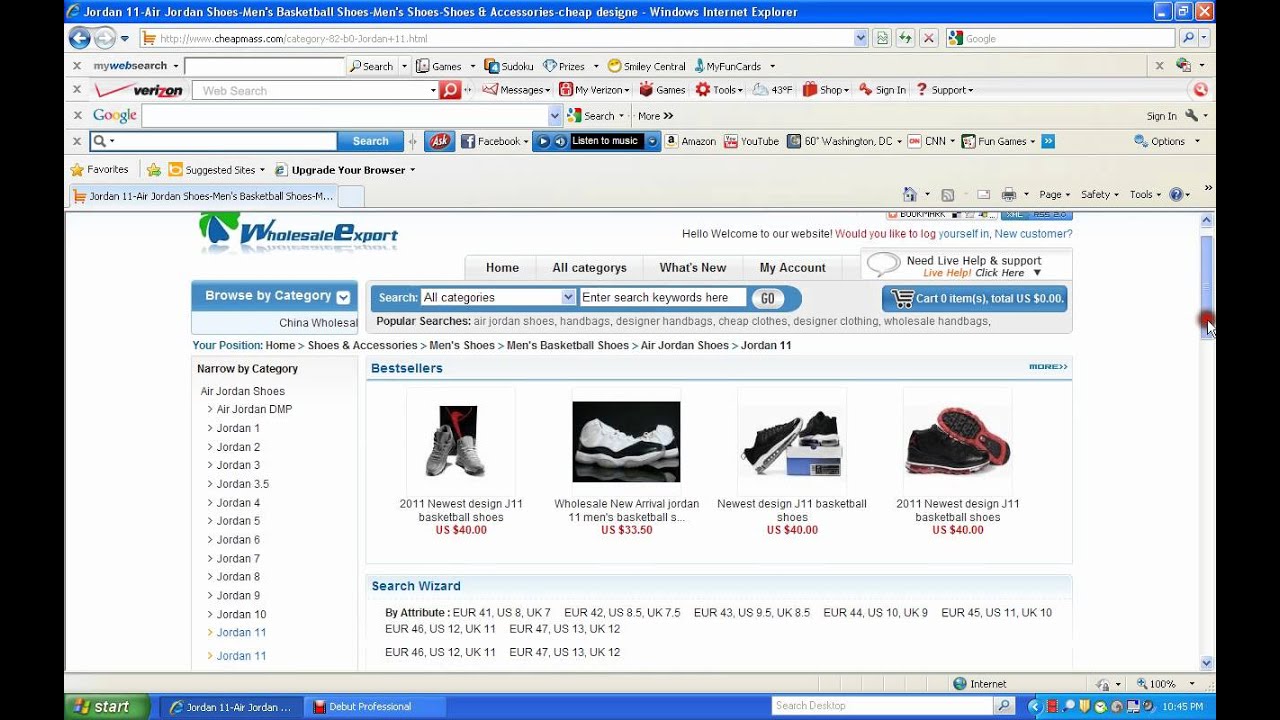Open the My Account tab
1280x720 pixels.
[x=792, y=268]
